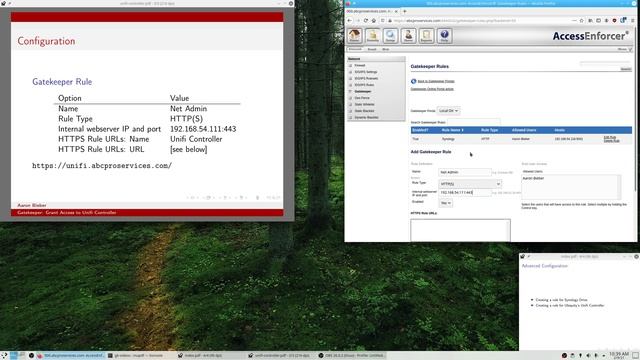Open Static Blacklist in the sidebar
This screenshot has height=360, width=640.
point(364,111)
